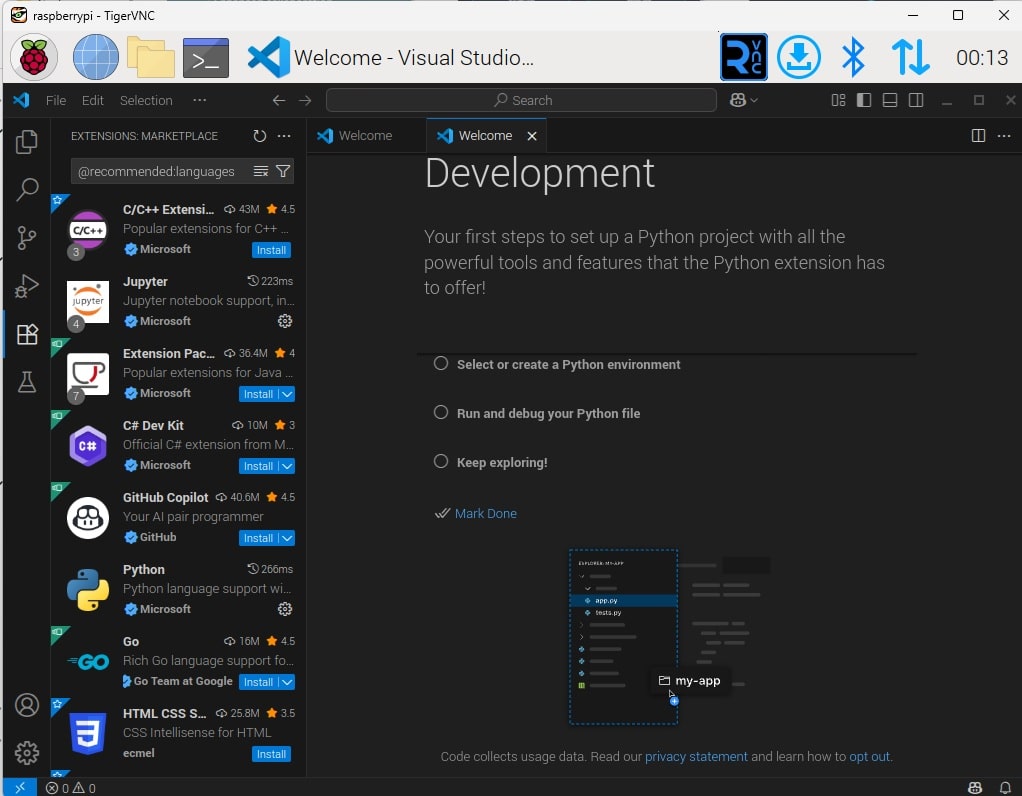Open the opt out link

[869, 756]
